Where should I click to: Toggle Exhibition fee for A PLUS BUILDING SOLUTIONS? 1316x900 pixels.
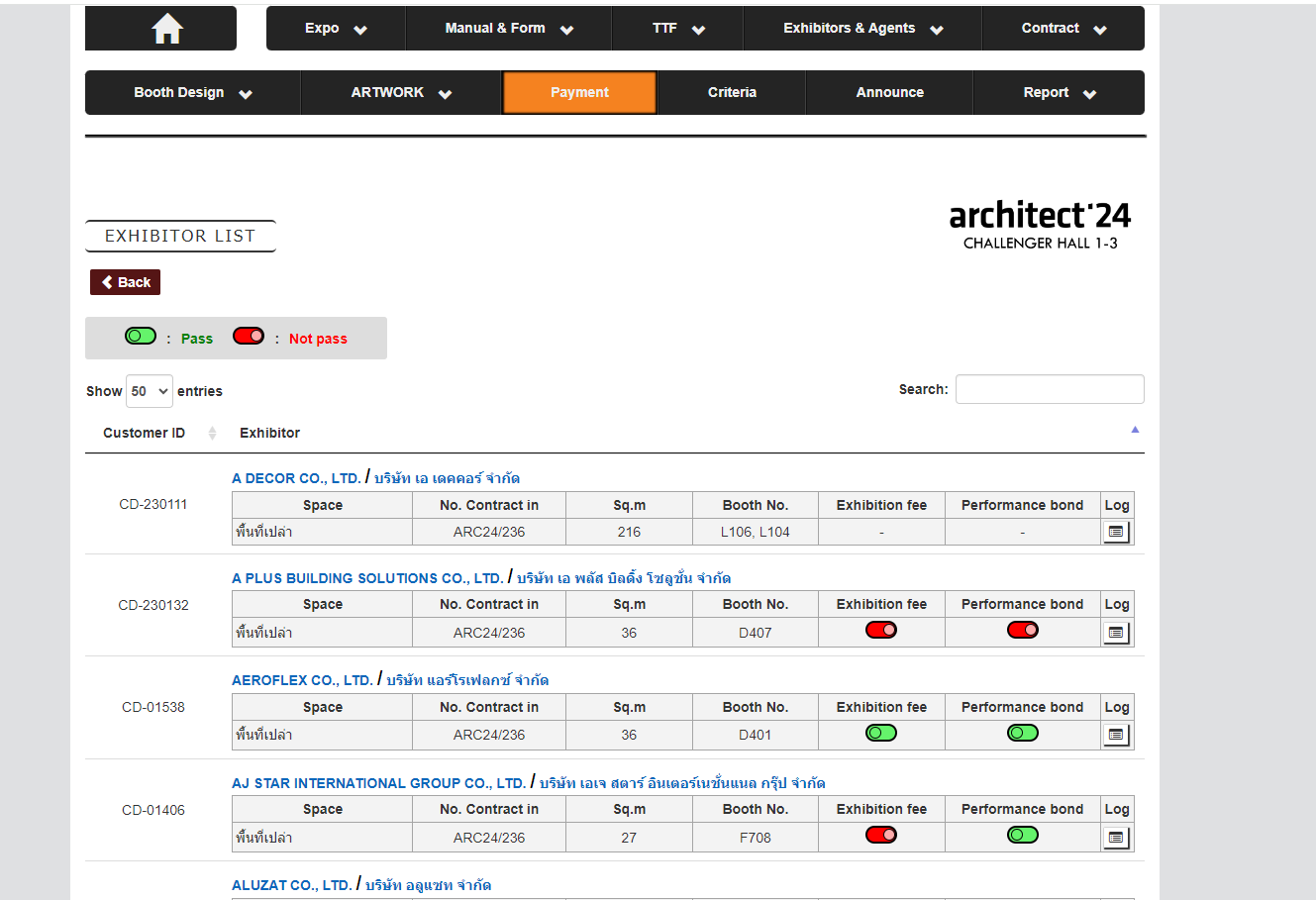[x=881, y=630]
